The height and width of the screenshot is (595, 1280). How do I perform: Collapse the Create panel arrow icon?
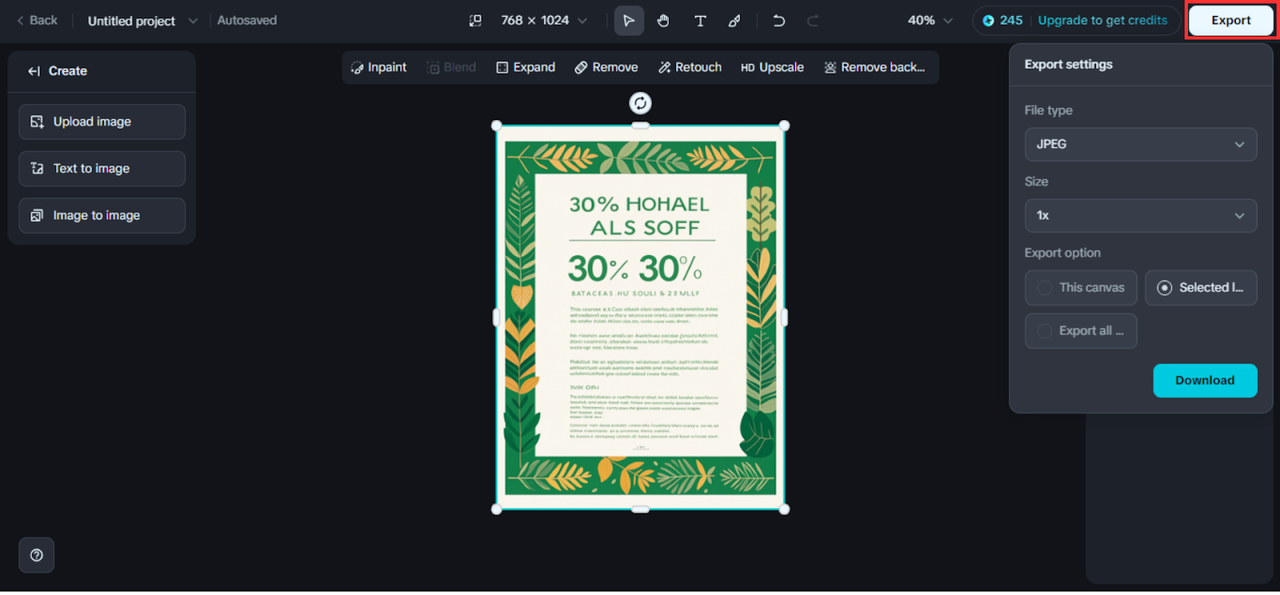coord(34,71)
